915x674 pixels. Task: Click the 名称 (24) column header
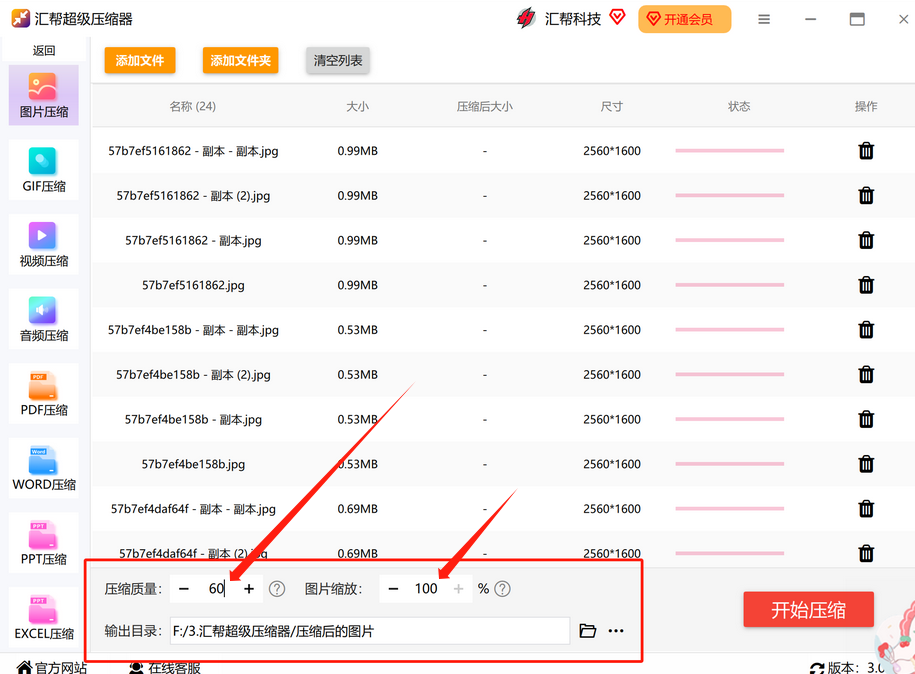(193, 106)
